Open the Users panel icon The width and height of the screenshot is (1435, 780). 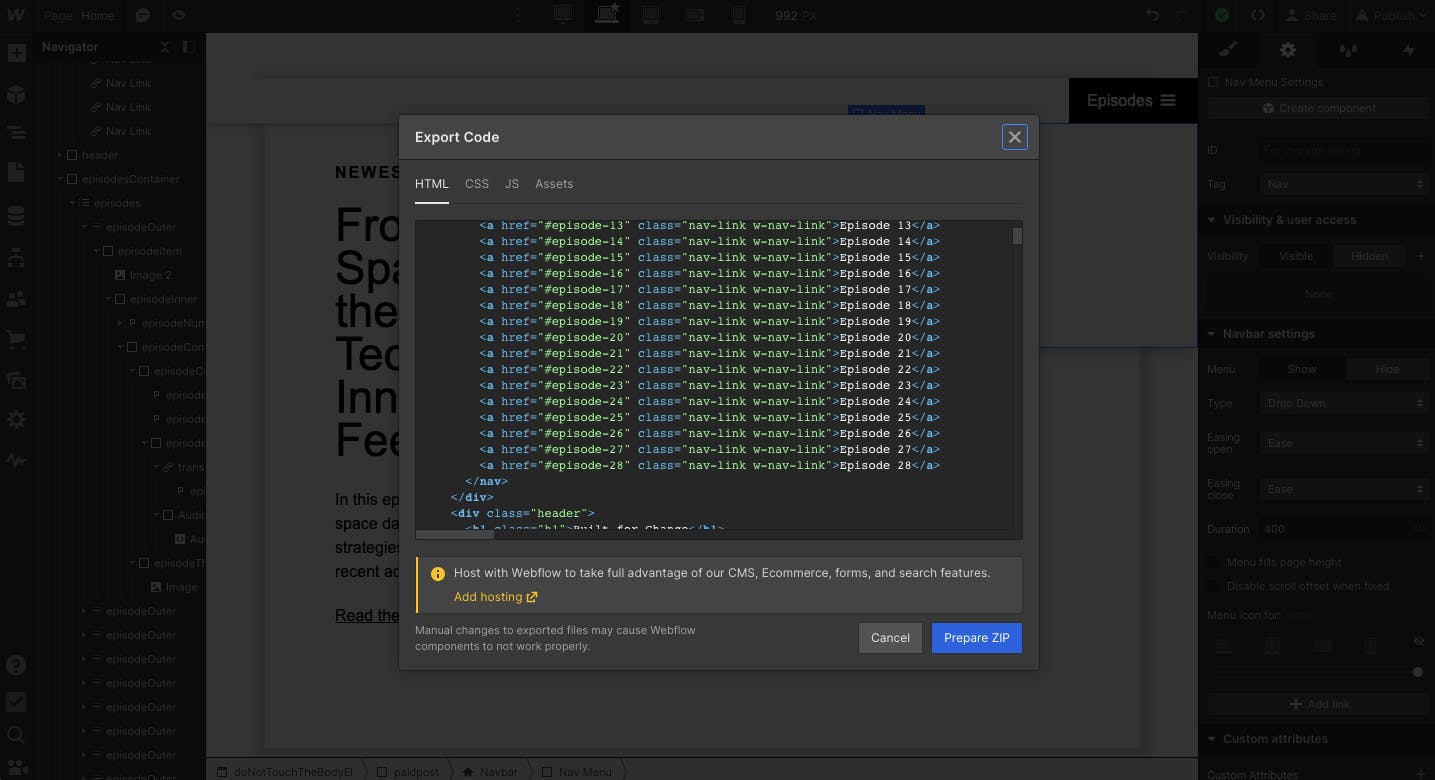(16, 299)
